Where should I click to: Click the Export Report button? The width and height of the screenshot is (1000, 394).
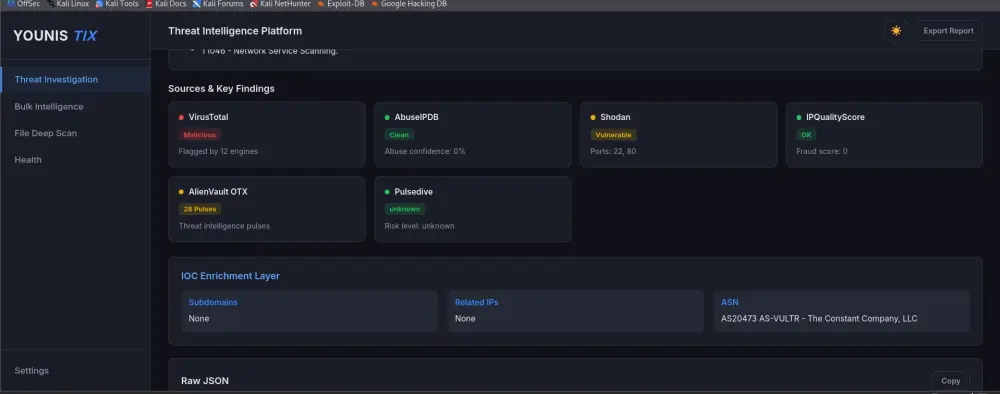click(x=948, y=31)
